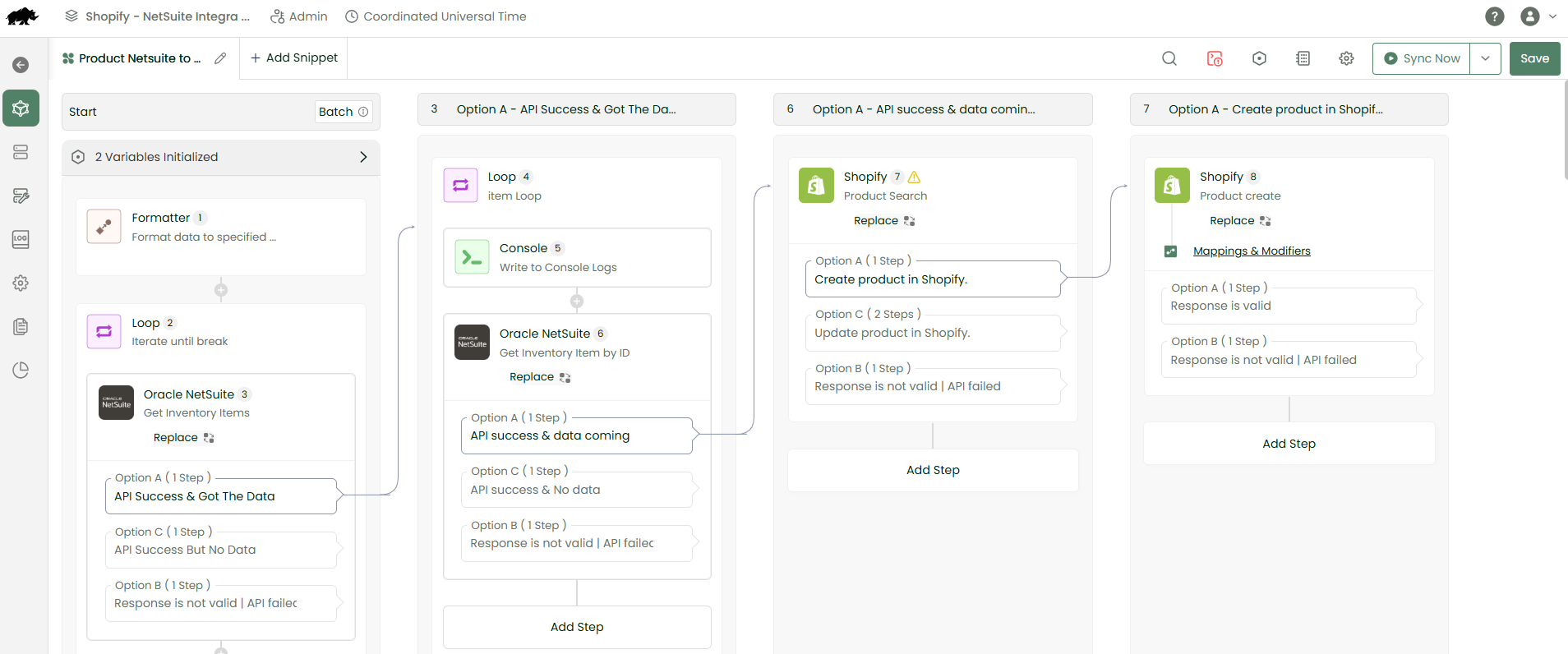Click the plus connector below Console
The width and height of the screenshot is (1568, 654).
(577, 301)
